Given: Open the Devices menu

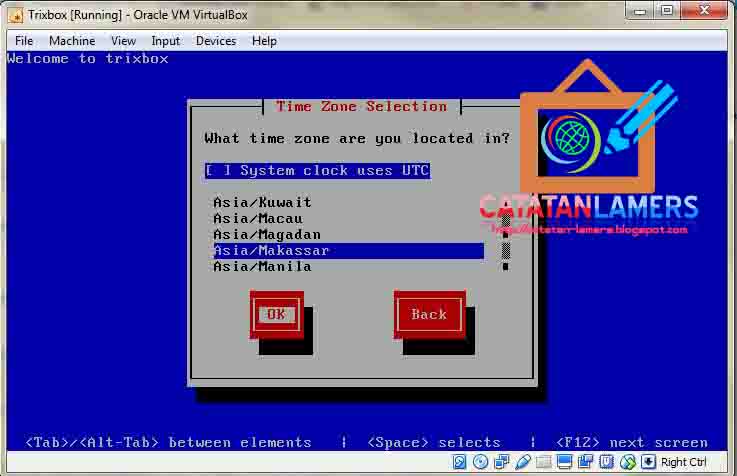Looking at the screenshot, I should (216, 41).
